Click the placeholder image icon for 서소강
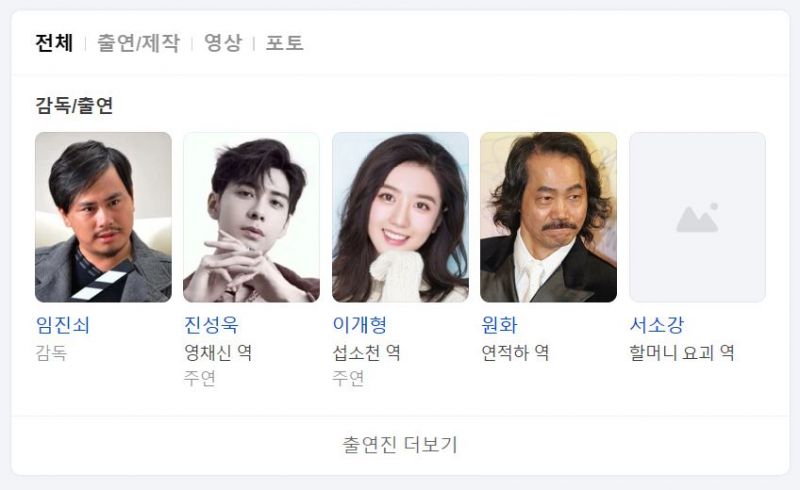The width and height of the screenshot is (800, 490). click(697, 217)
